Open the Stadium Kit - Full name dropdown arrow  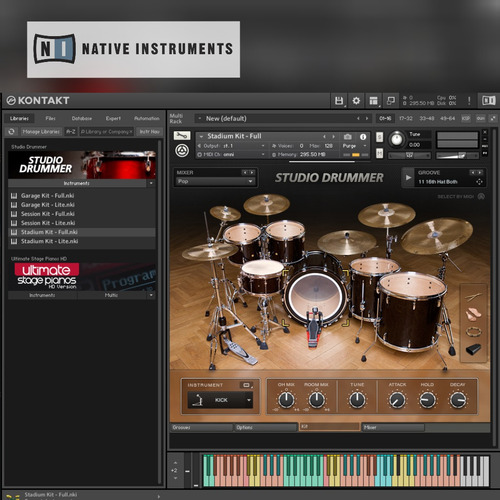pos(201,136)
